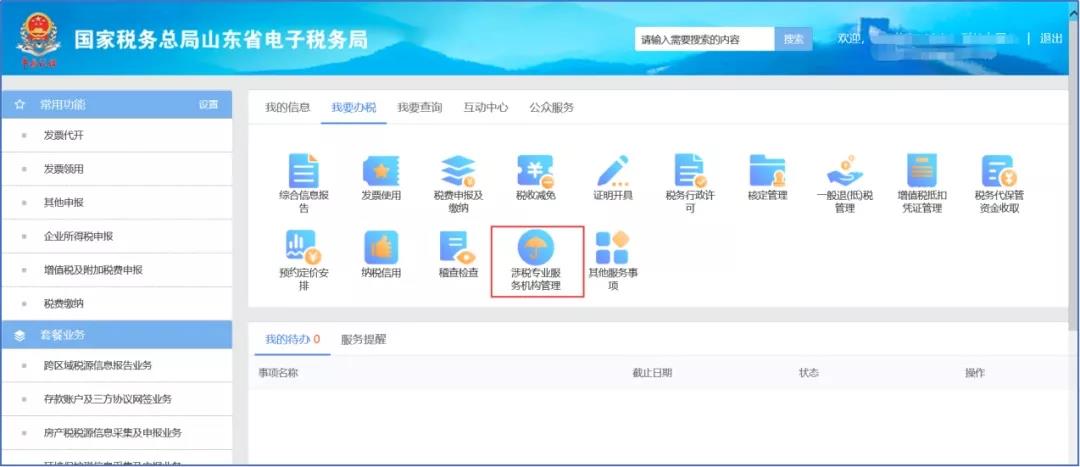The width and height of the screenshot is (1080, 467).
Task: Click 状态 column header
Action: [x=809, y=373]
